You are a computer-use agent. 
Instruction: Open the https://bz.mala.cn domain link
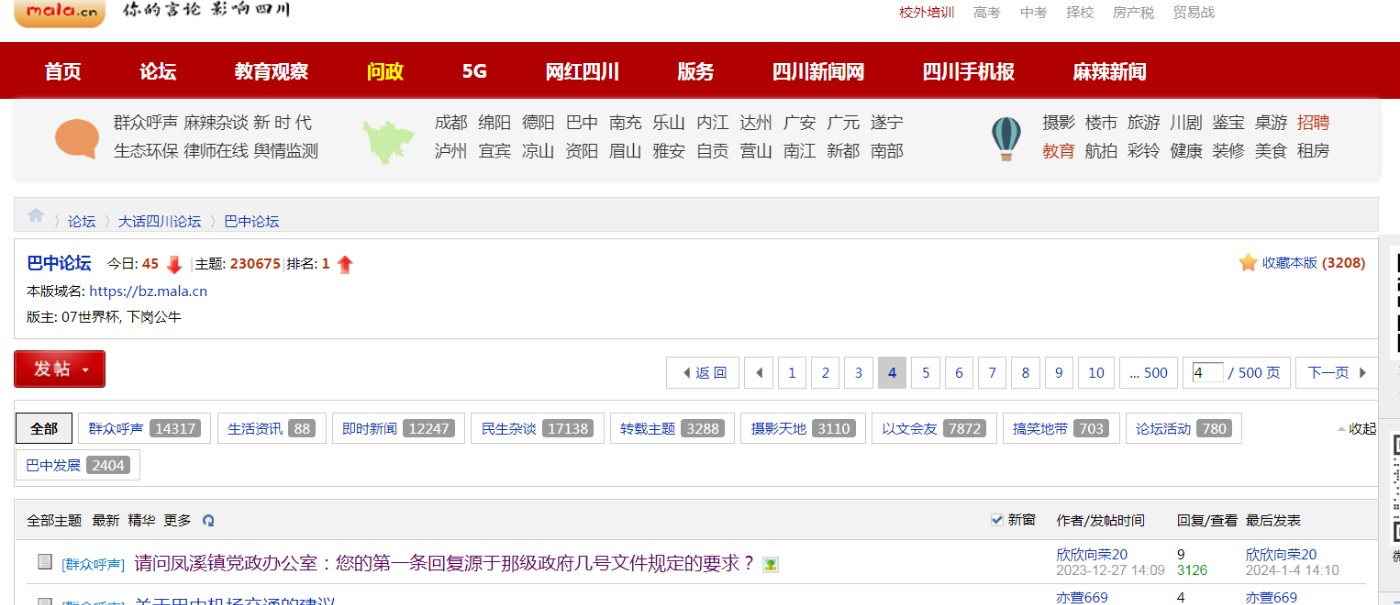click(x=148, y=292)
